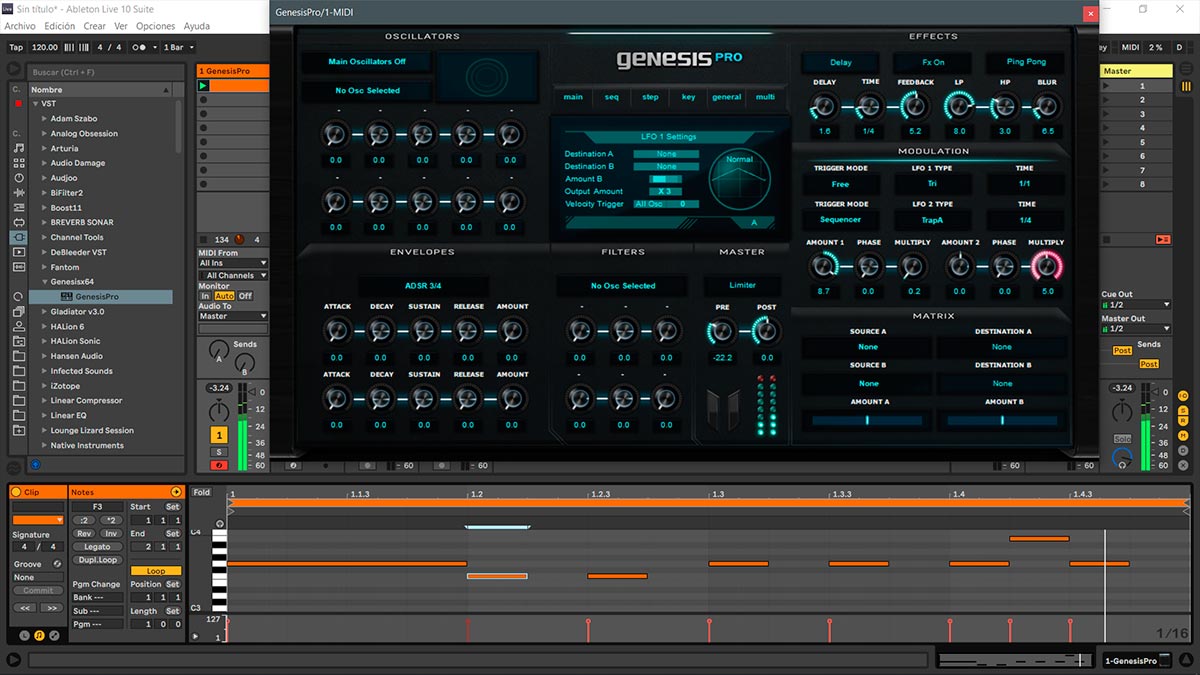Click the Tap tempo button

15,47
